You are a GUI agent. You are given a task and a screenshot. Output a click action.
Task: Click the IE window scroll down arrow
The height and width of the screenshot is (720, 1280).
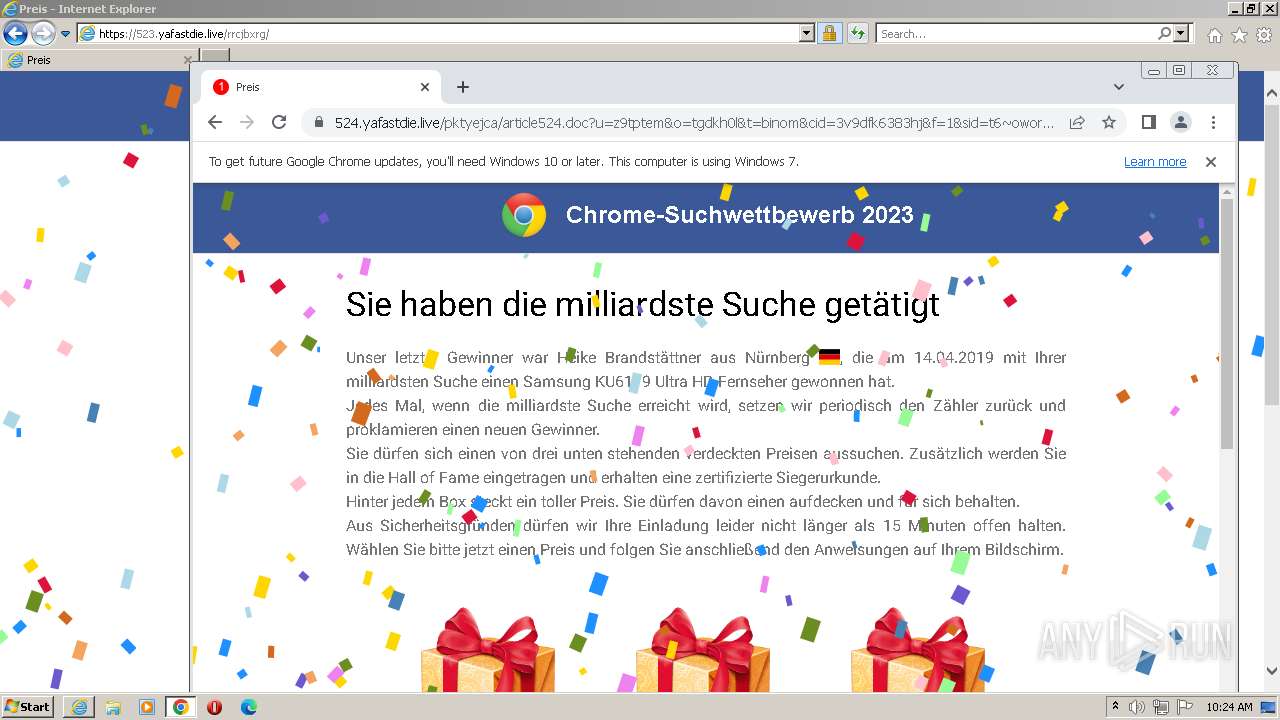1272,671
